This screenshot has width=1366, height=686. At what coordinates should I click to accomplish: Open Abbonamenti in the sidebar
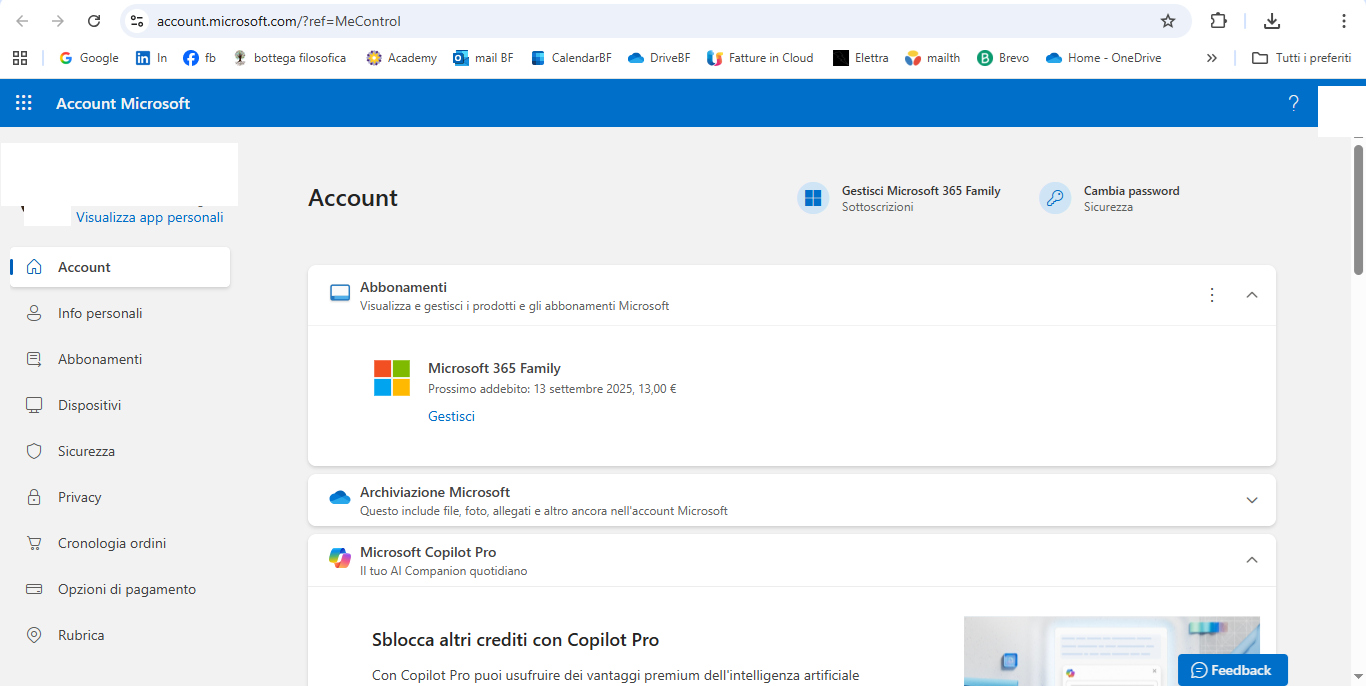[x=120, y=359]
